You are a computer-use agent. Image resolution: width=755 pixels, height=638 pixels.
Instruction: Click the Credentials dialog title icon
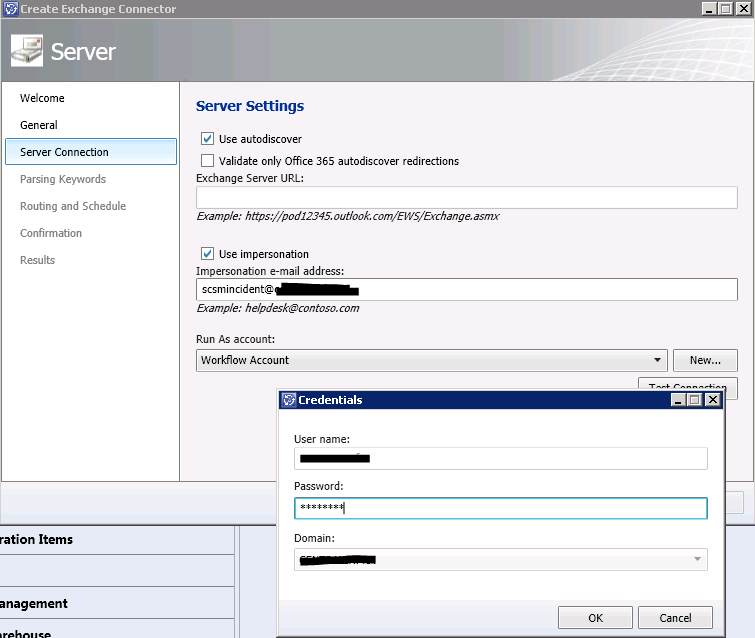tap(288, 400)
